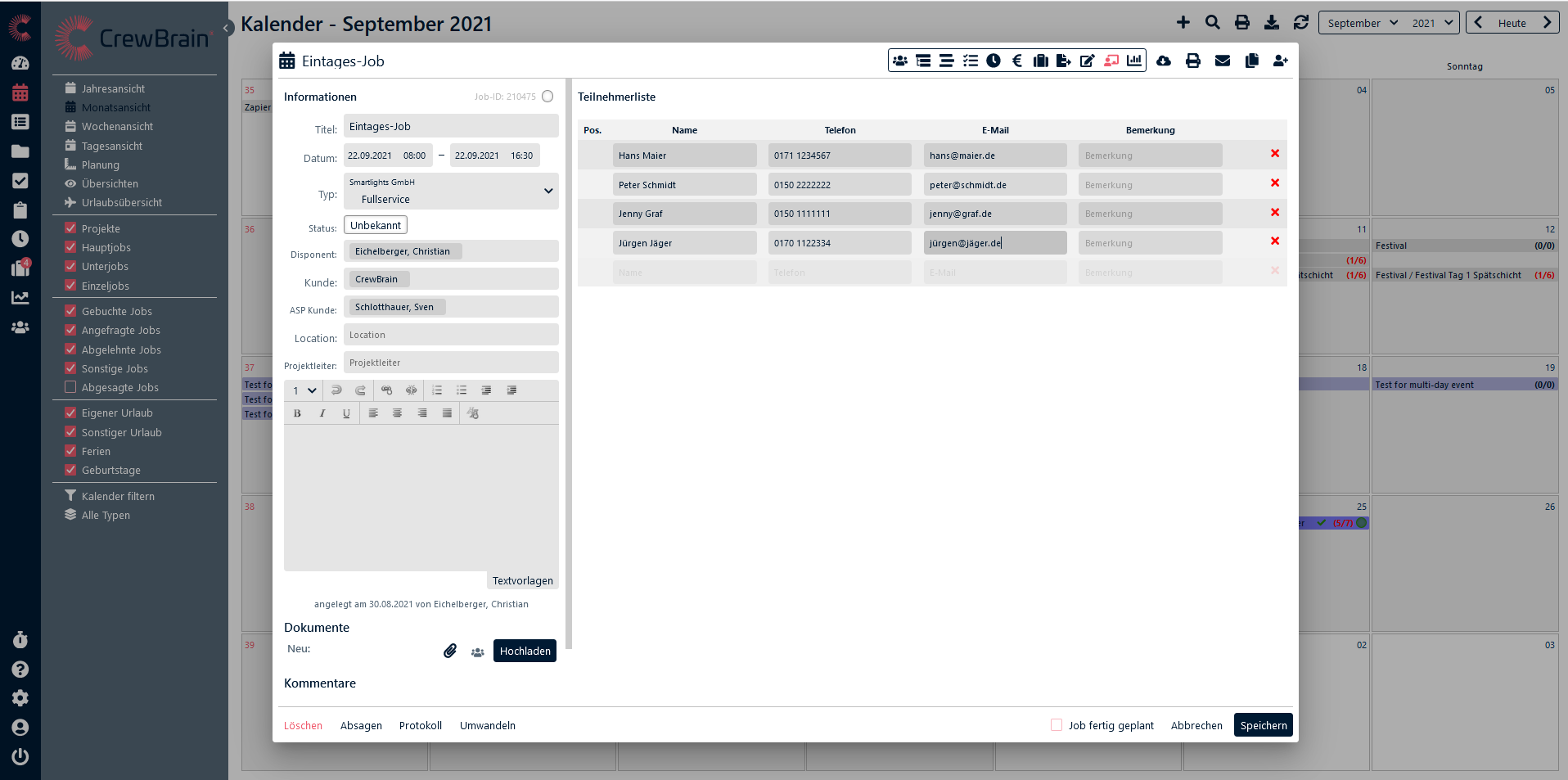This screenshot has width=1568, height=780.
Task: Uncheck the Geburtstage filter checkbox
Action: 70,470
